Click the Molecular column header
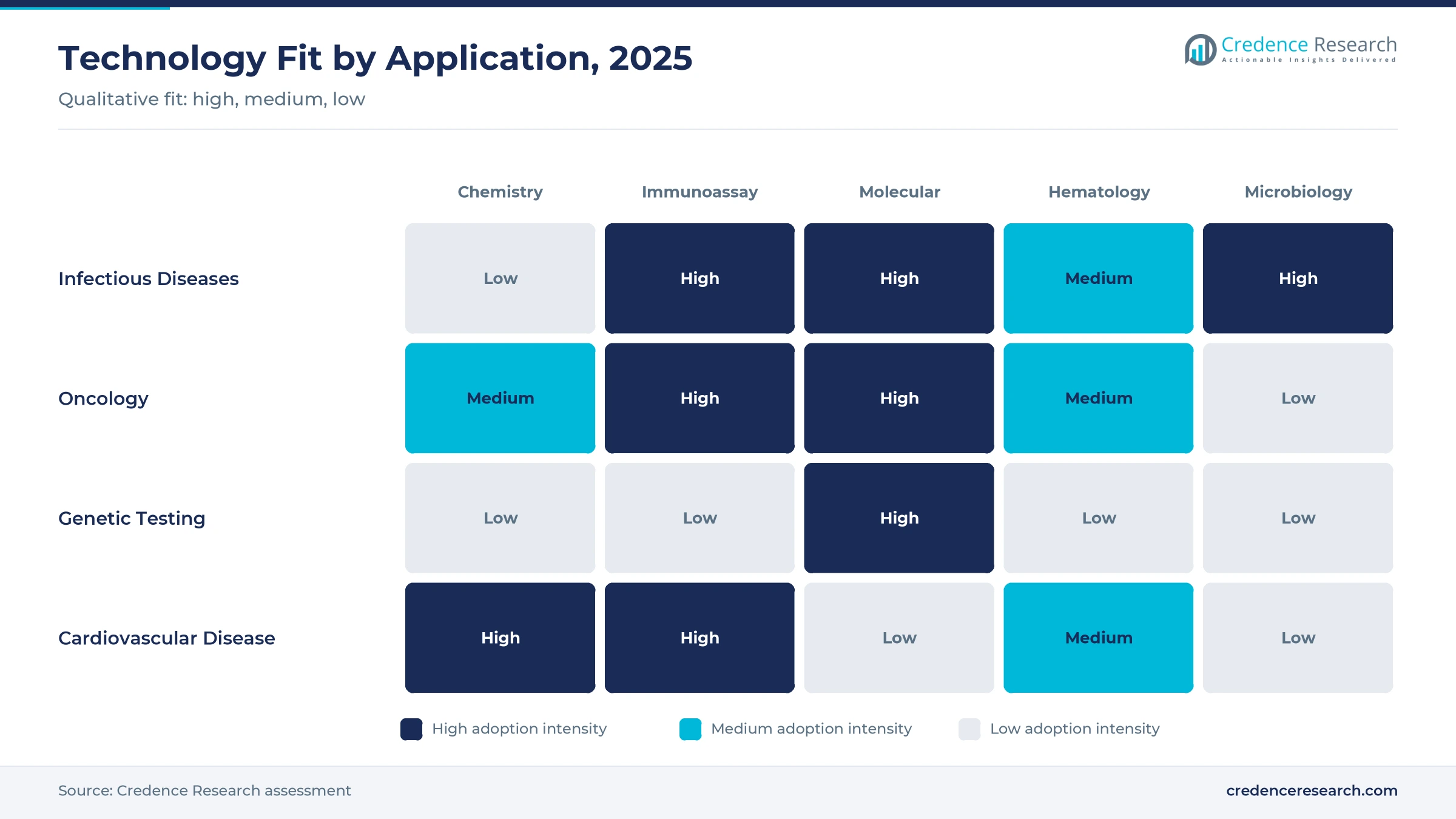Viewport: 1456px width, 819px height. click(900, 192)
